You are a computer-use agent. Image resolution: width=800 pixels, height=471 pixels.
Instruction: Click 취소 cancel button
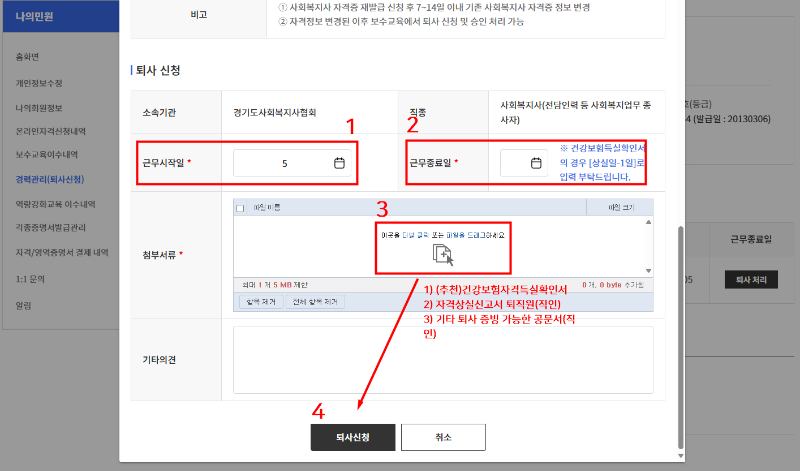point(443,437)
